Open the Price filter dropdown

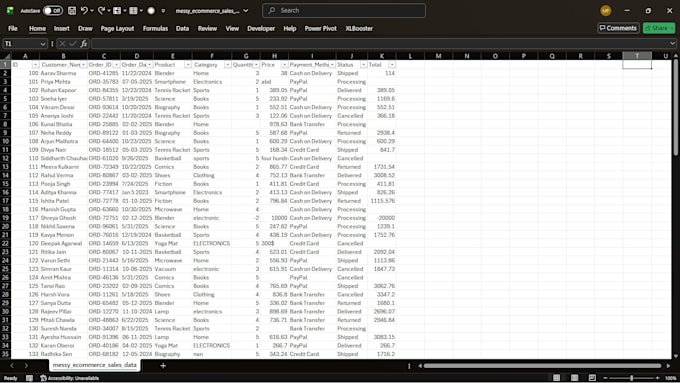(x=284, y=65)
